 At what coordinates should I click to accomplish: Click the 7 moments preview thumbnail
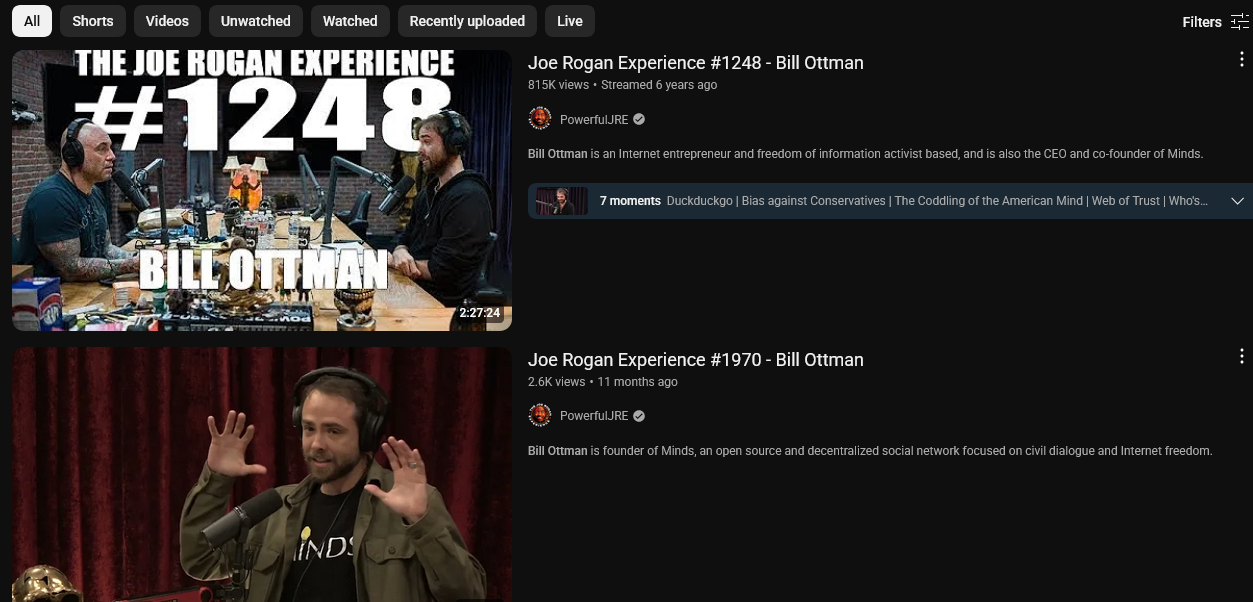coord(562,201)
